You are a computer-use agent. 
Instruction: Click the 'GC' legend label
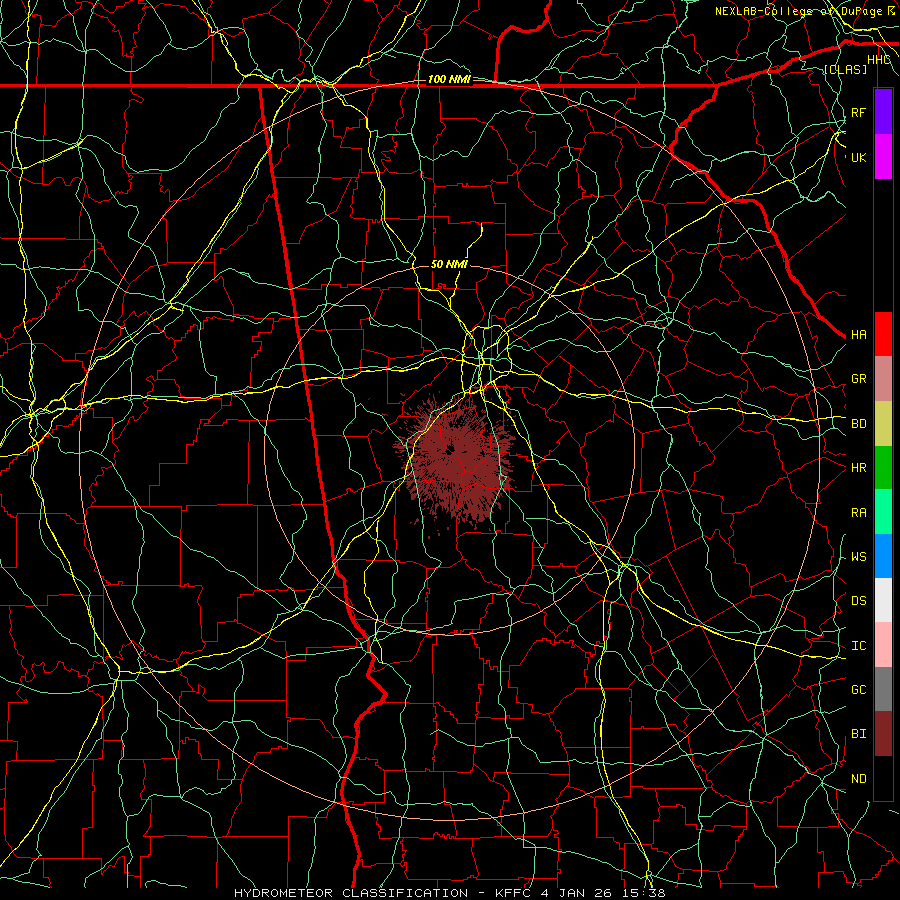click(x=858, y=690)
